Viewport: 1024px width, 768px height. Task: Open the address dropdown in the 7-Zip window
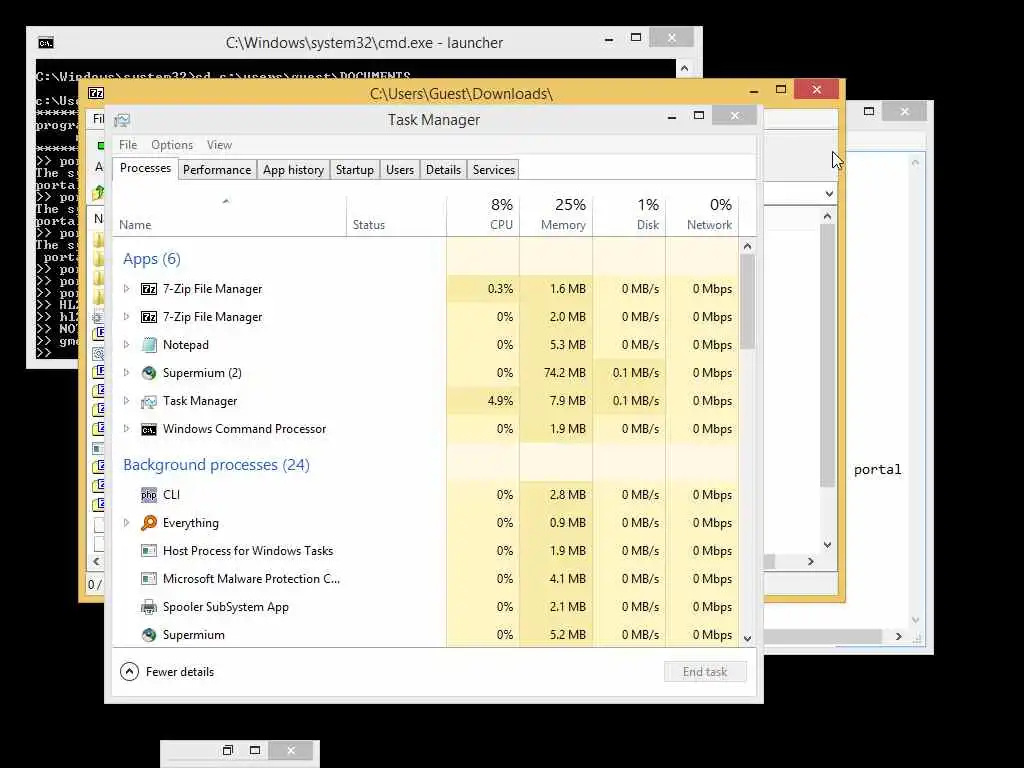(x=829, y=194)
